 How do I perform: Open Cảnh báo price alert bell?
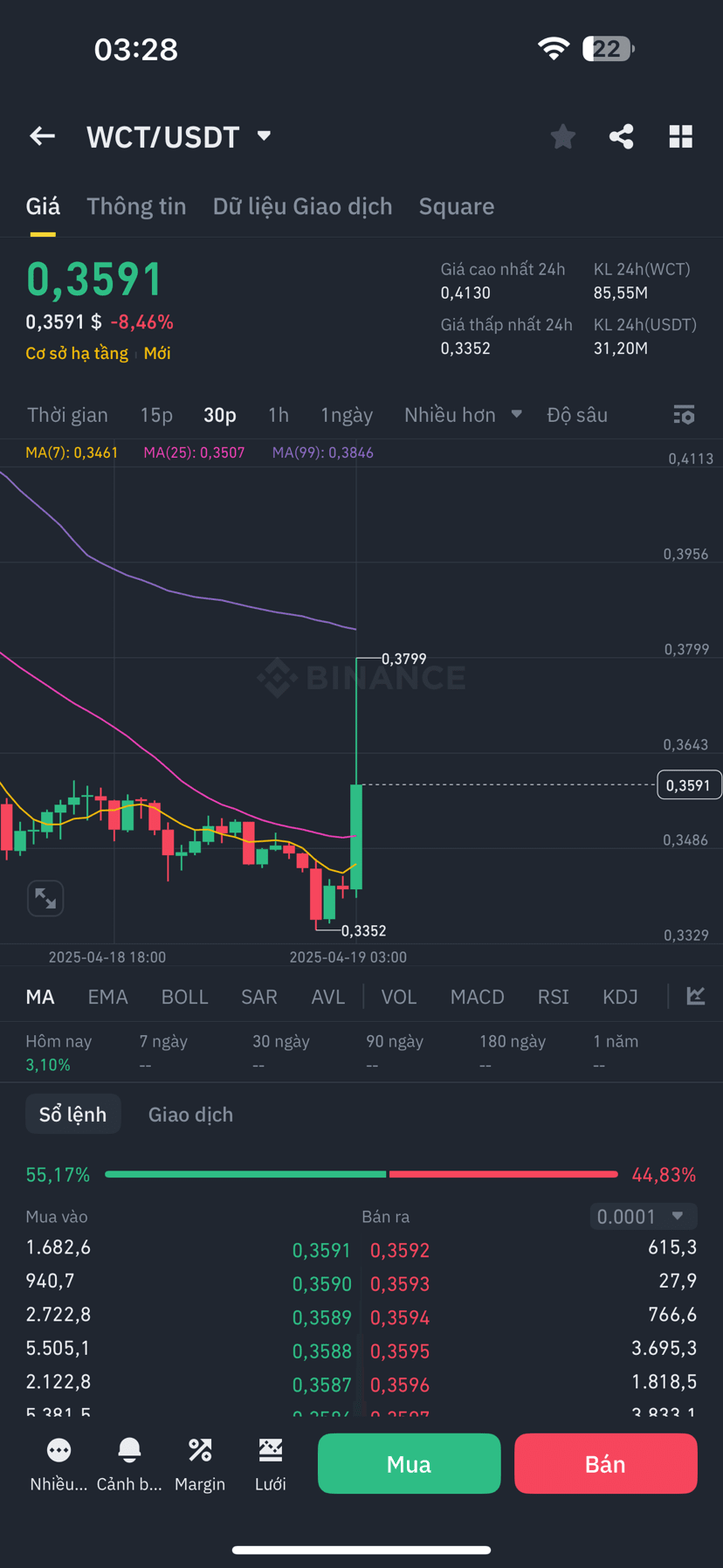pos(129,1464)
